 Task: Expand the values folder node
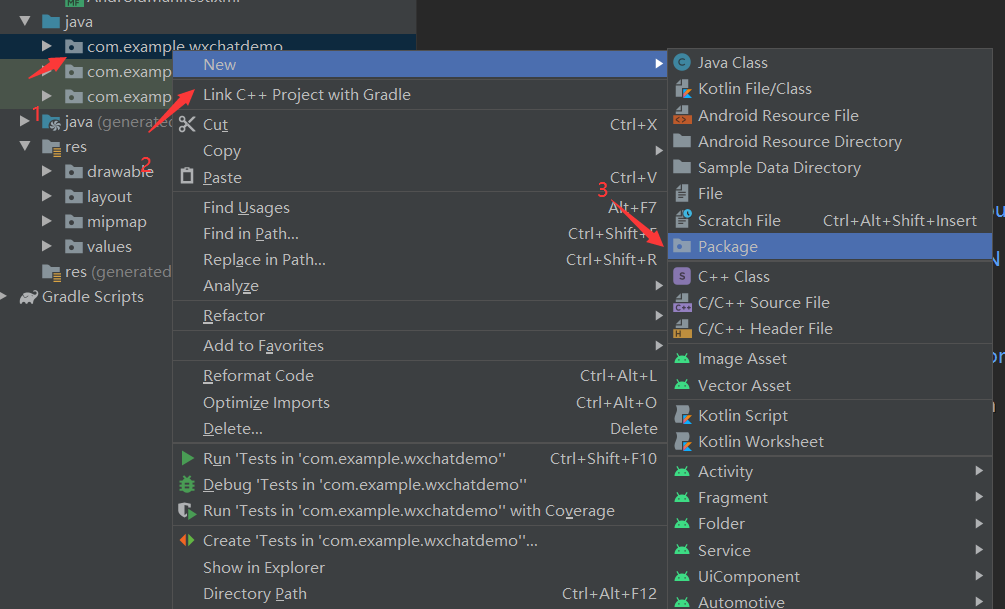(x=47, y=246)
